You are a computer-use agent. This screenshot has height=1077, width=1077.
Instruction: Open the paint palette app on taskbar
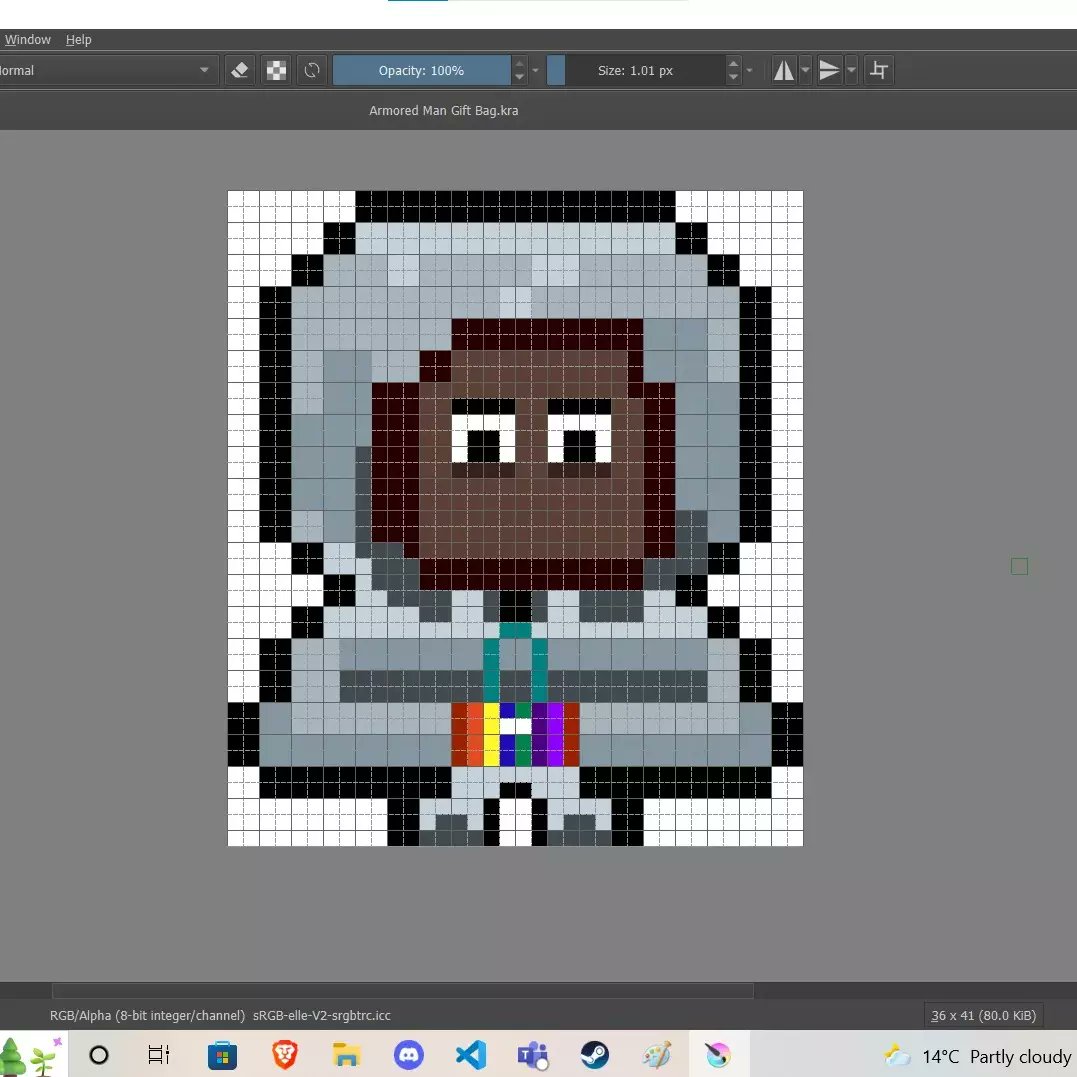tap(657, 1055)
